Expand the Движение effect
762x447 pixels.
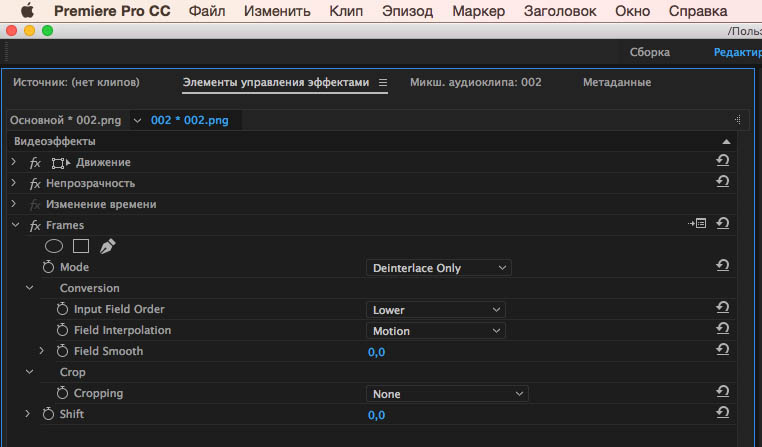point(14,162)
